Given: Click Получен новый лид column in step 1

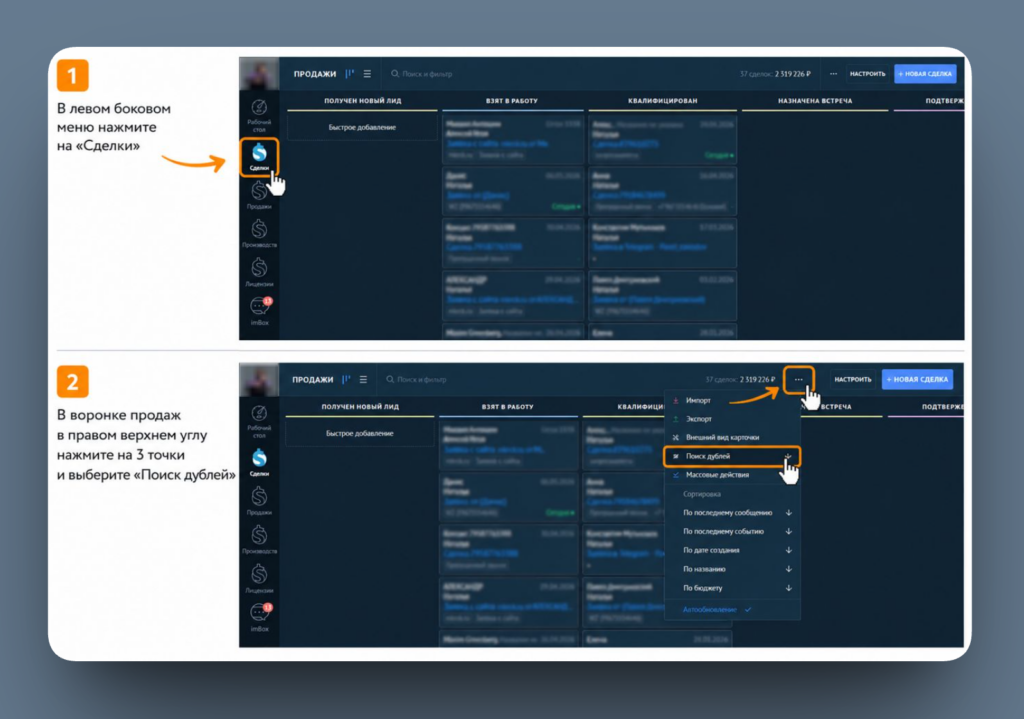Looking at the screenshot, I should pyautogui.click(x=362, y=101).
